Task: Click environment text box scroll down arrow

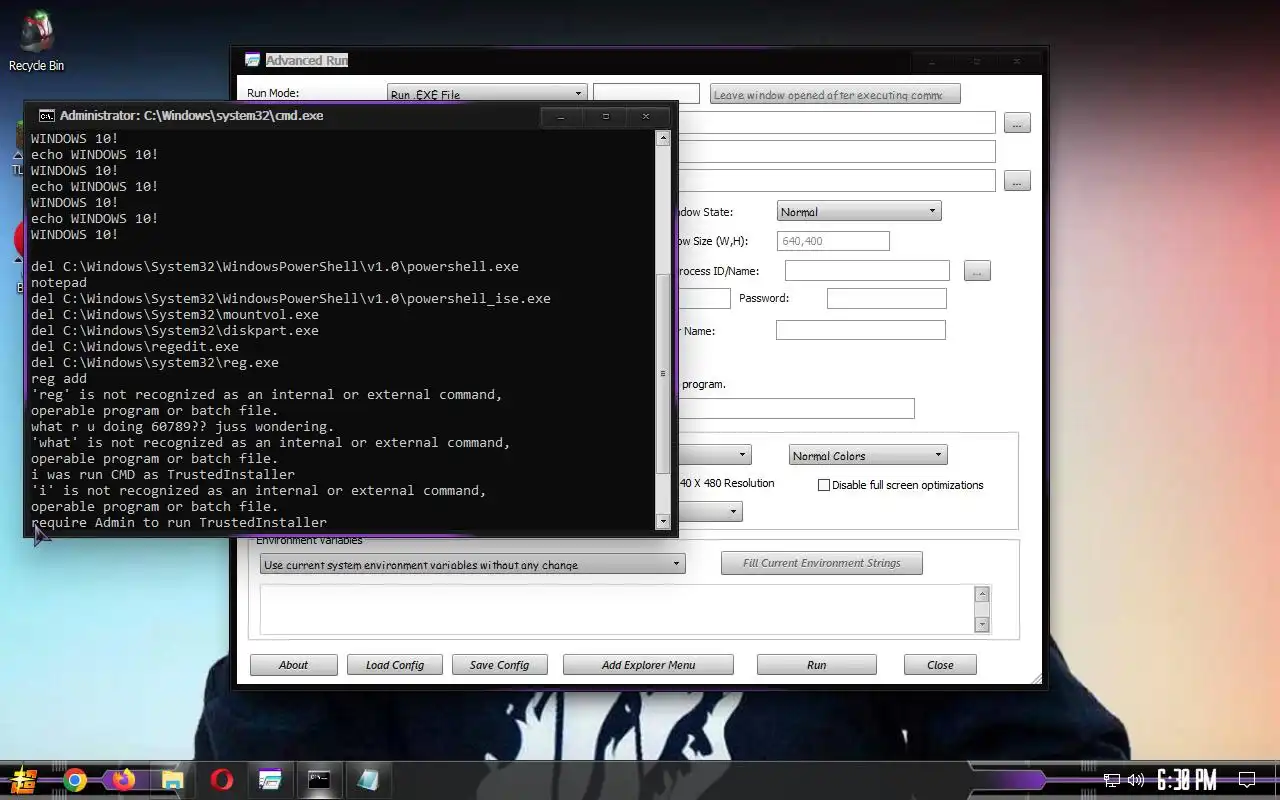Action: pyautogui.click(x=982, y=624)
